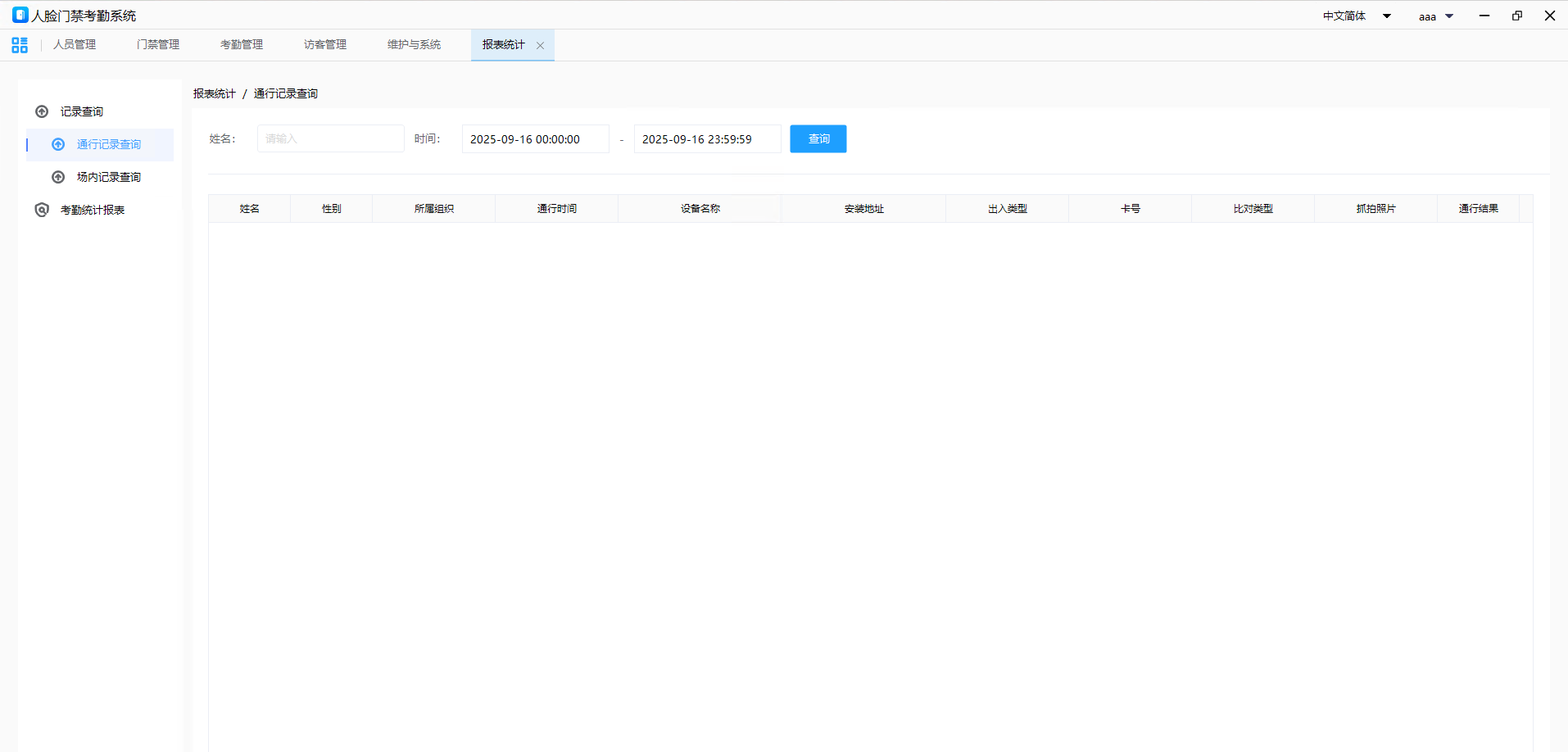This screenshot has height=752, width=1568.
Task: Expand the 考勤统计报表 section
Action: (93, 211)
